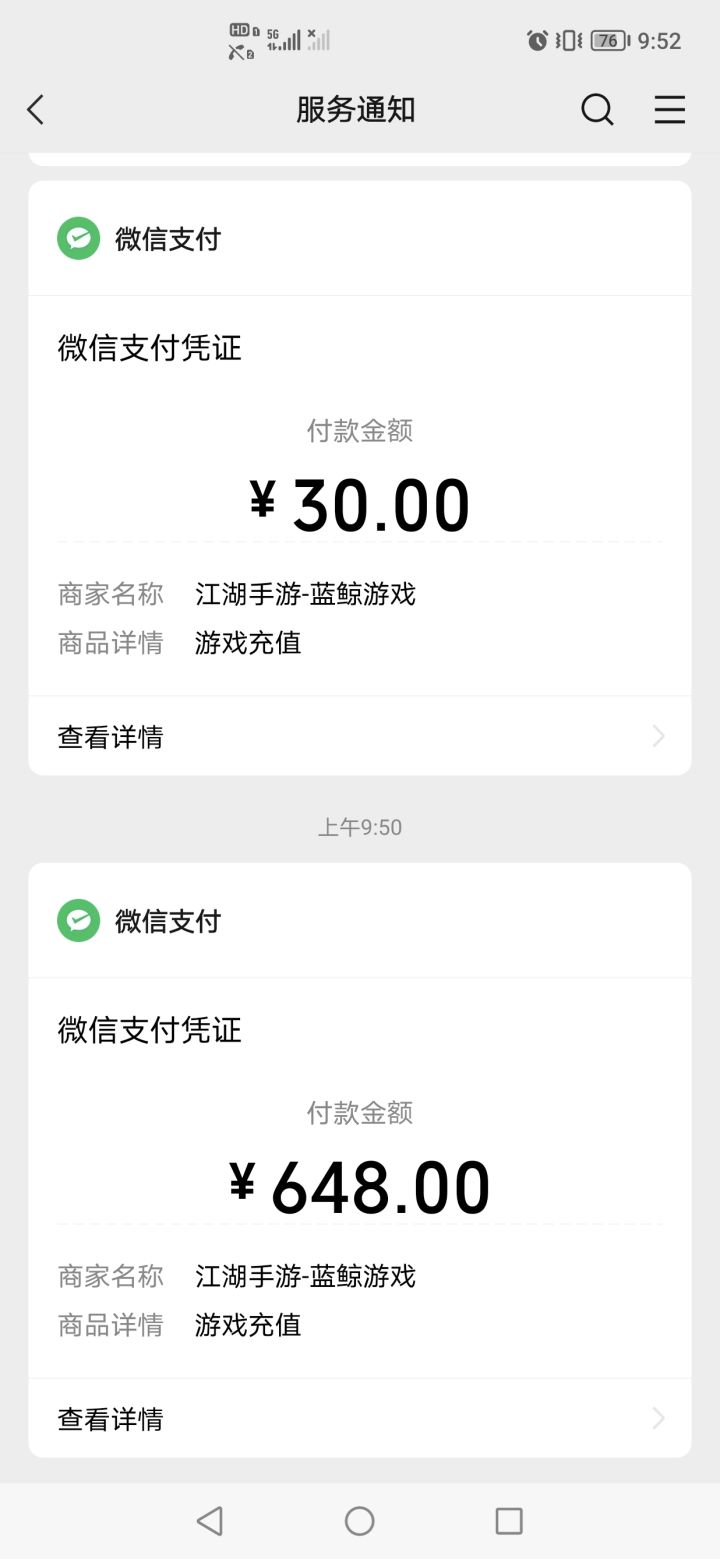Viewport: 720px width, 1559px height.
Task: Open 查看详情 for the ¥648.00 payment
Action: pos(110,1419)
